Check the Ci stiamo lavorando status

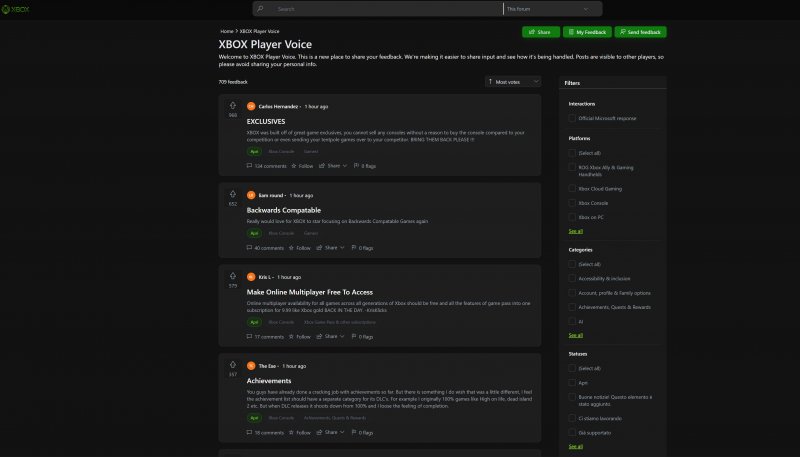pyautogui.click(x=572, y=418)
